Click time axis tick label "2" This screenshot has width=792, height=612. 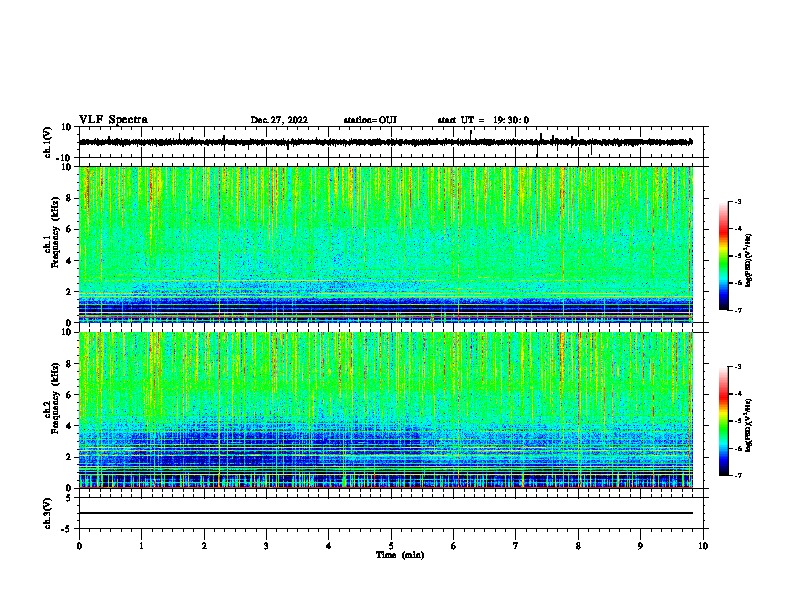click(x=204, y=546)
